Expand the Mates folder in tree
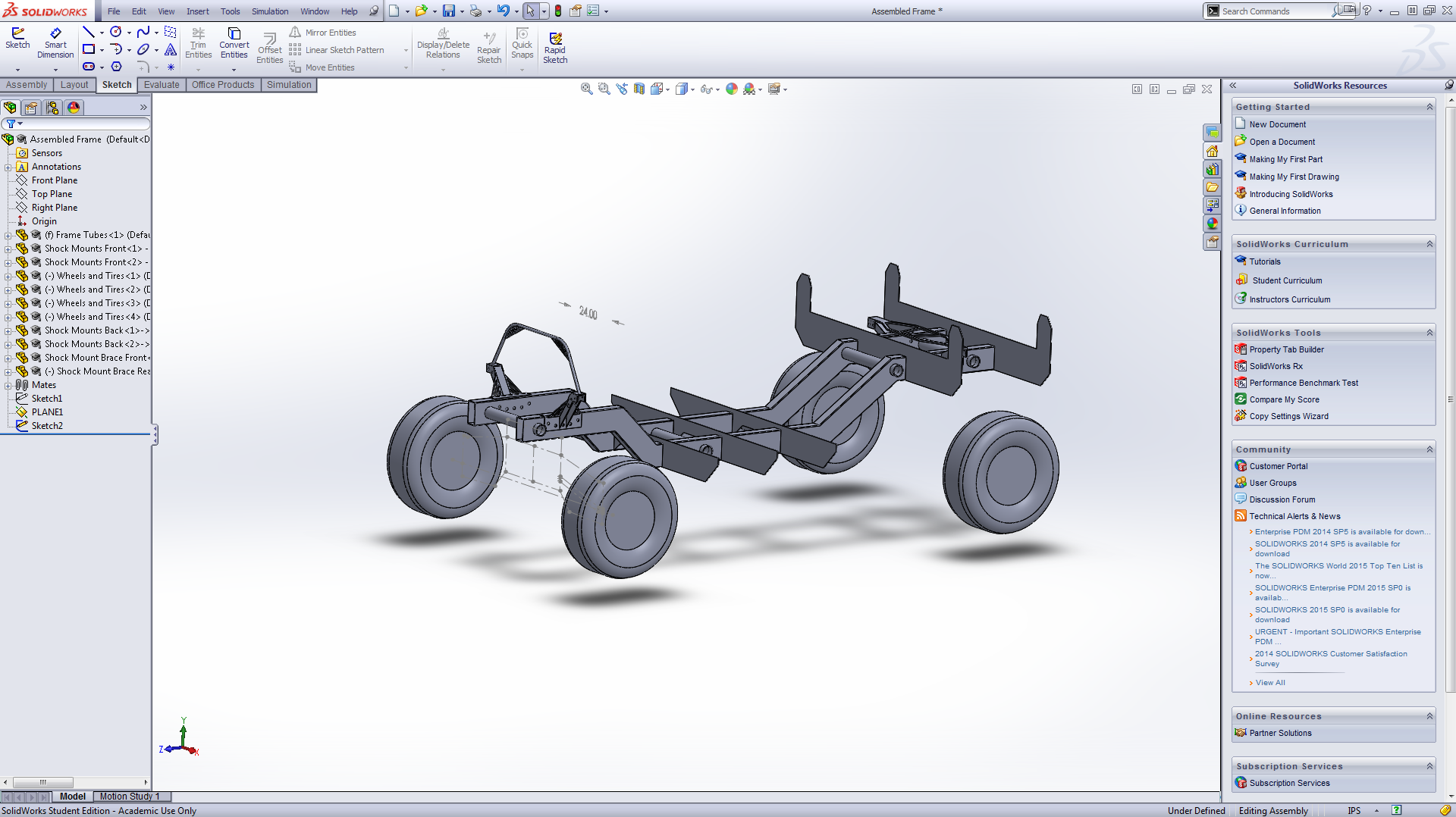The width and height of the screenshot is (1456, 817). (8, 385)
